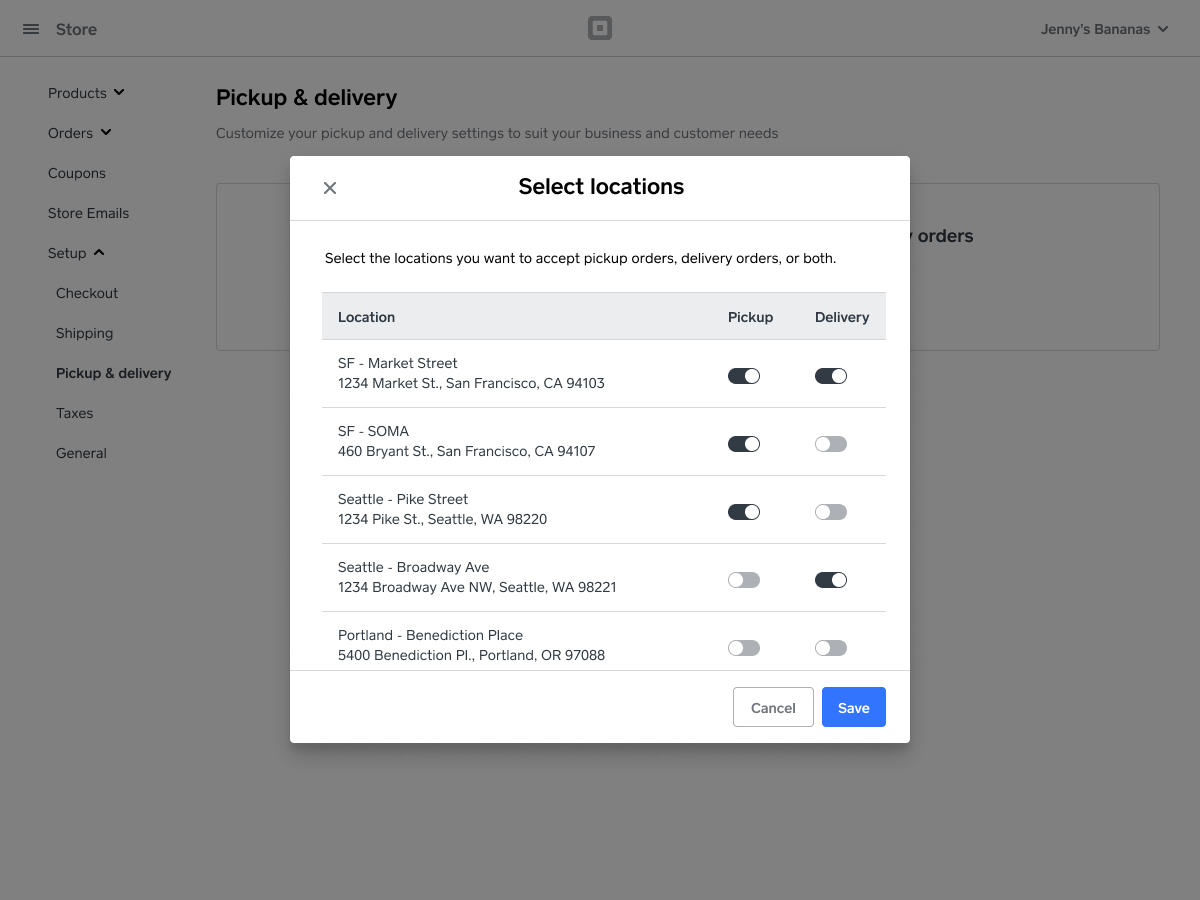Collapse the Setup sidebar section
1200x900 pixels.
(76, 253)
